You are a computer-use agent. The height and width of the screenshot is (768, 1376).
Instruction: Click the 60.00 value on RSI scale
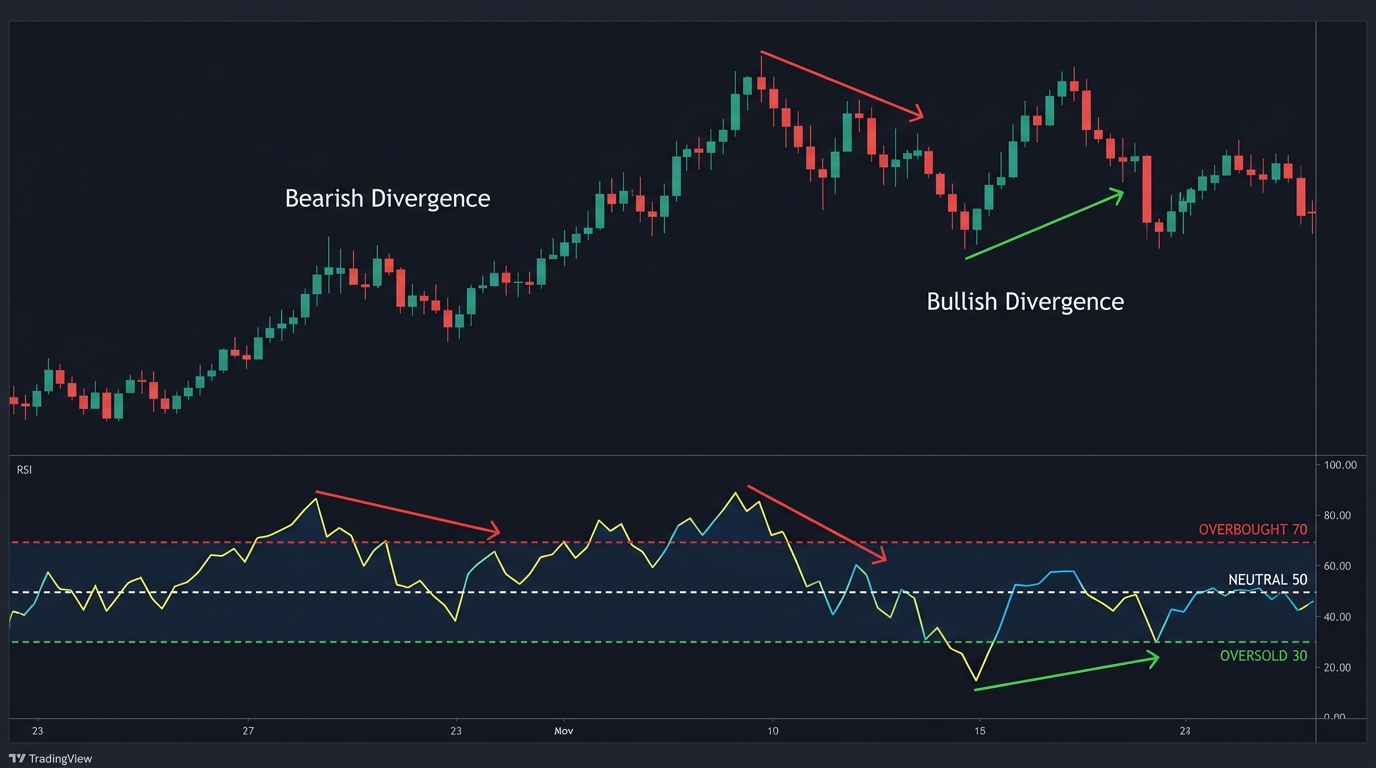pos(1339,566)
